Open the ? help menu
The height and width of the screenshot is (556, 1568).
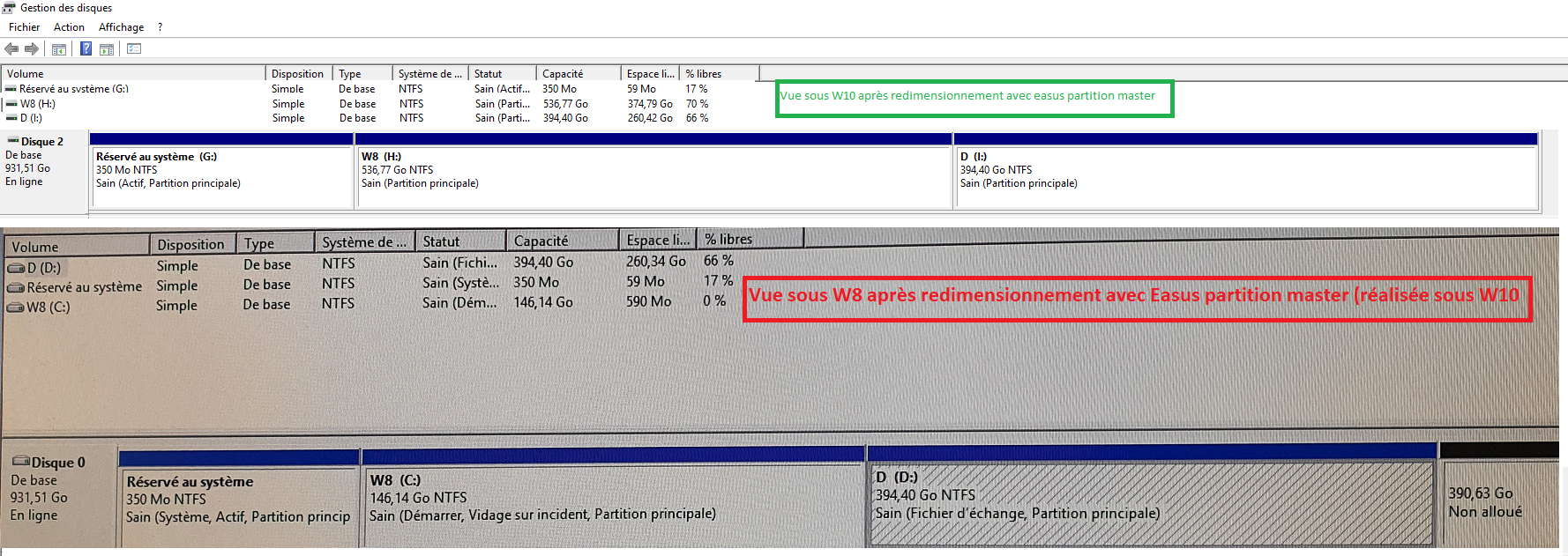tap(160, 27)
